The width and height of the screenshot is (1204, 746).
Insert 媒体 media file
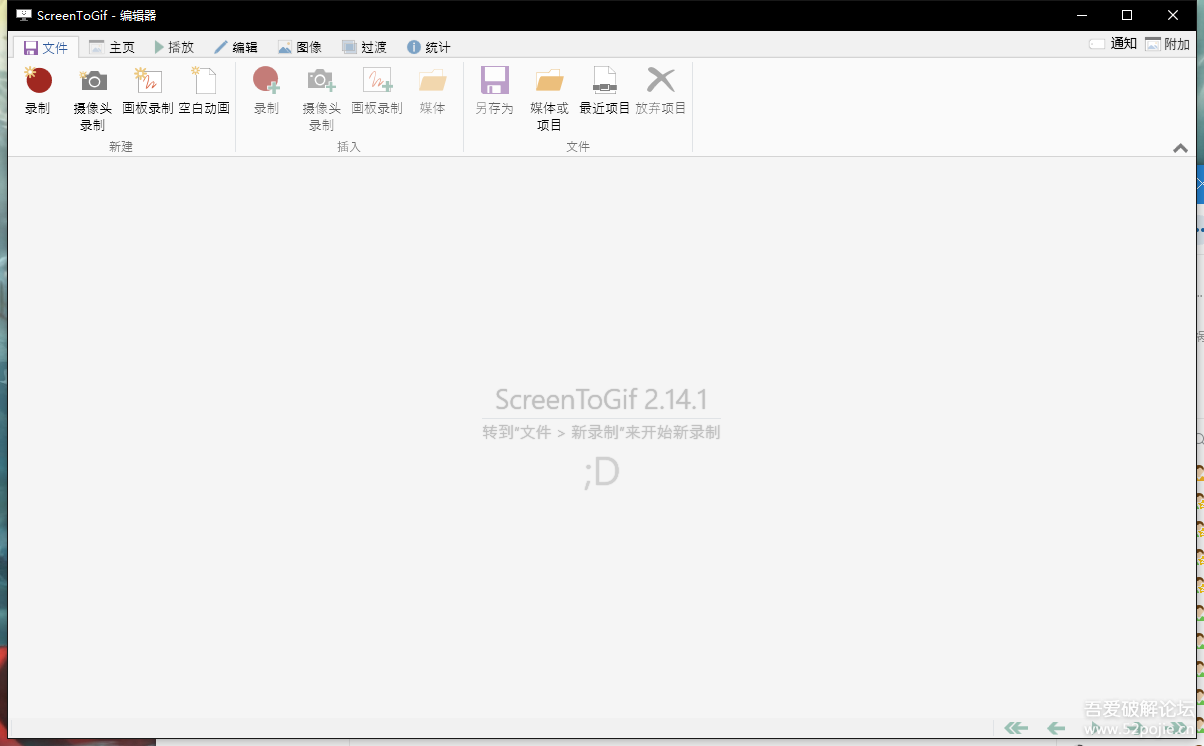point(433,91)
